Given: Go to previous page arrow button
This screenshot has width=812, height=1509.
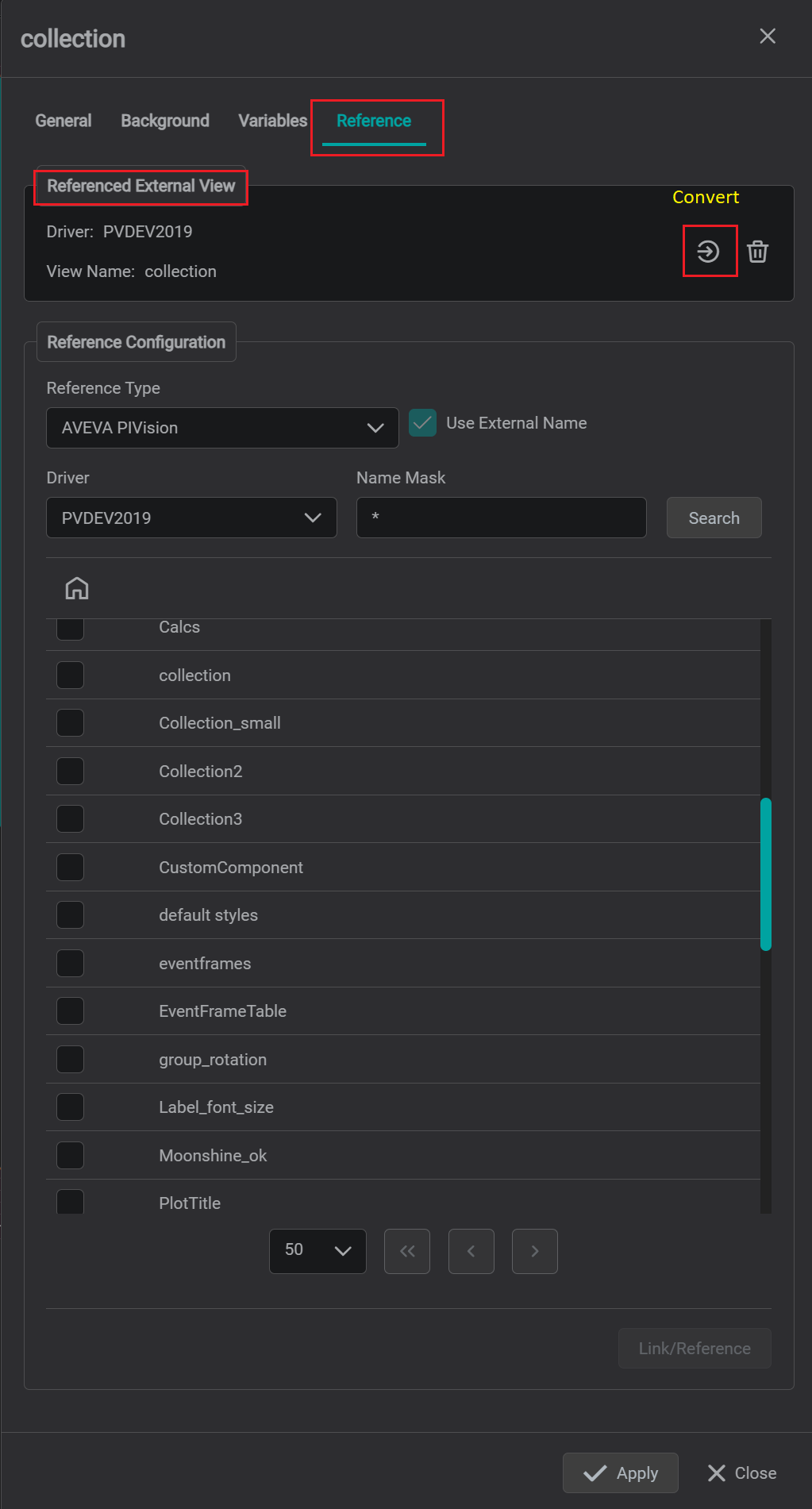Looking at the screenshot, I should pyautogui.click(x=471, y=1251).
